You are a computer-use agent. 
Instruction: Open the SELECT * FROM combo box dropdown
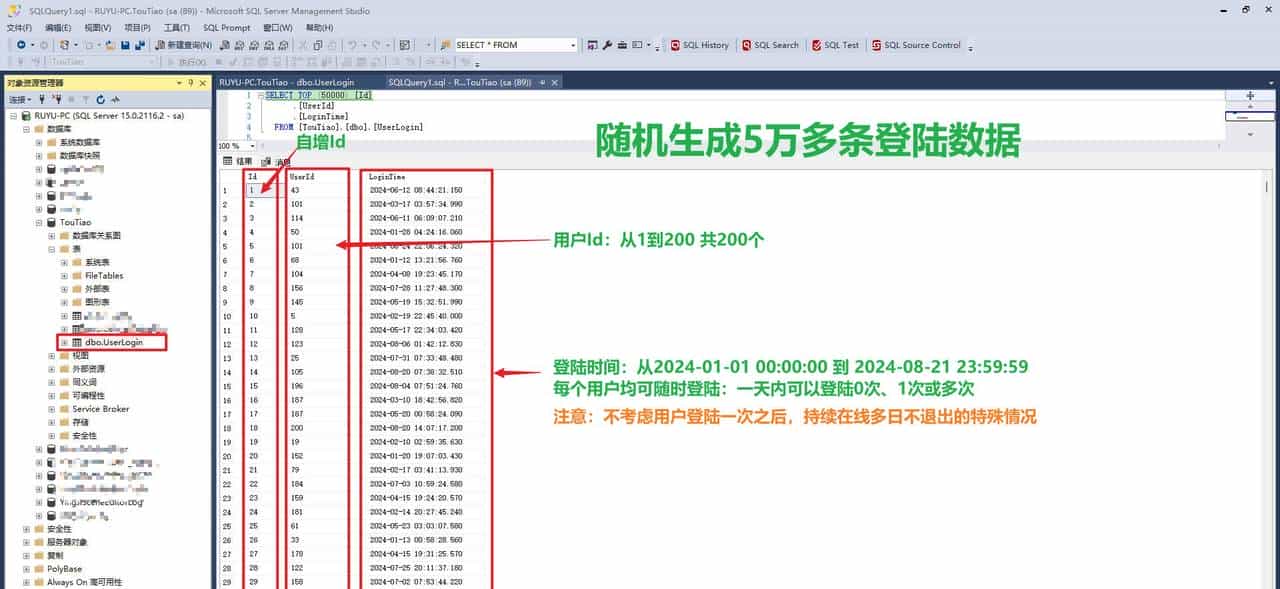click(x=573, y=45)
